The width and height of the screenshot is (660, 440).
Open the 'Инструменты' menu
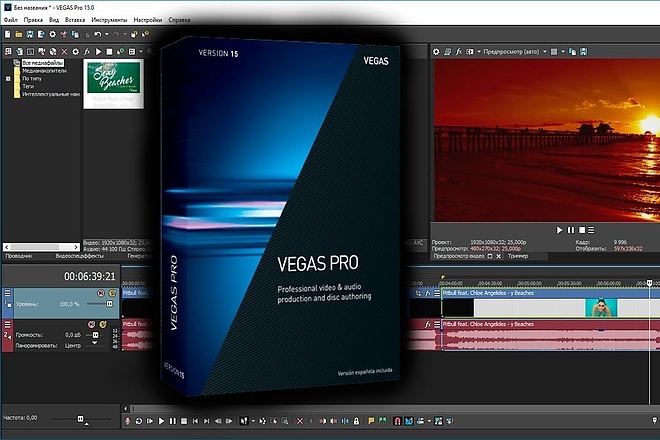coord(109,20)
